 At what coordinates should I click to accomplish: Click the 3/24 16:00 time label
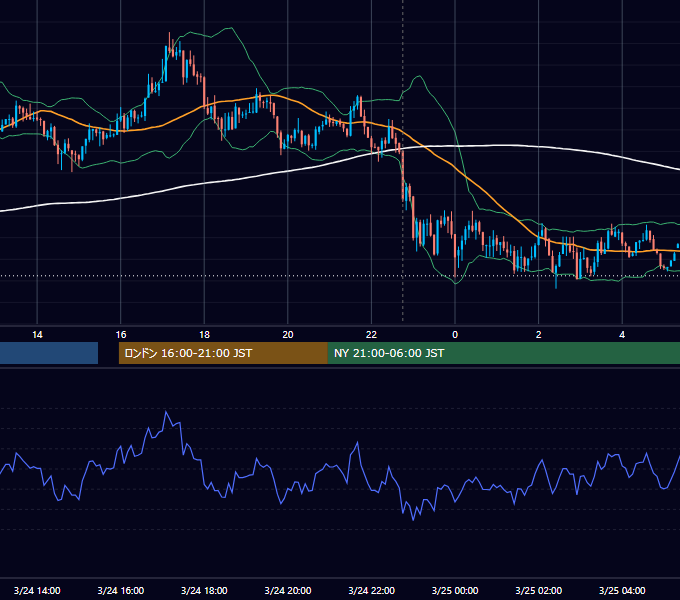tap(121, 590)
